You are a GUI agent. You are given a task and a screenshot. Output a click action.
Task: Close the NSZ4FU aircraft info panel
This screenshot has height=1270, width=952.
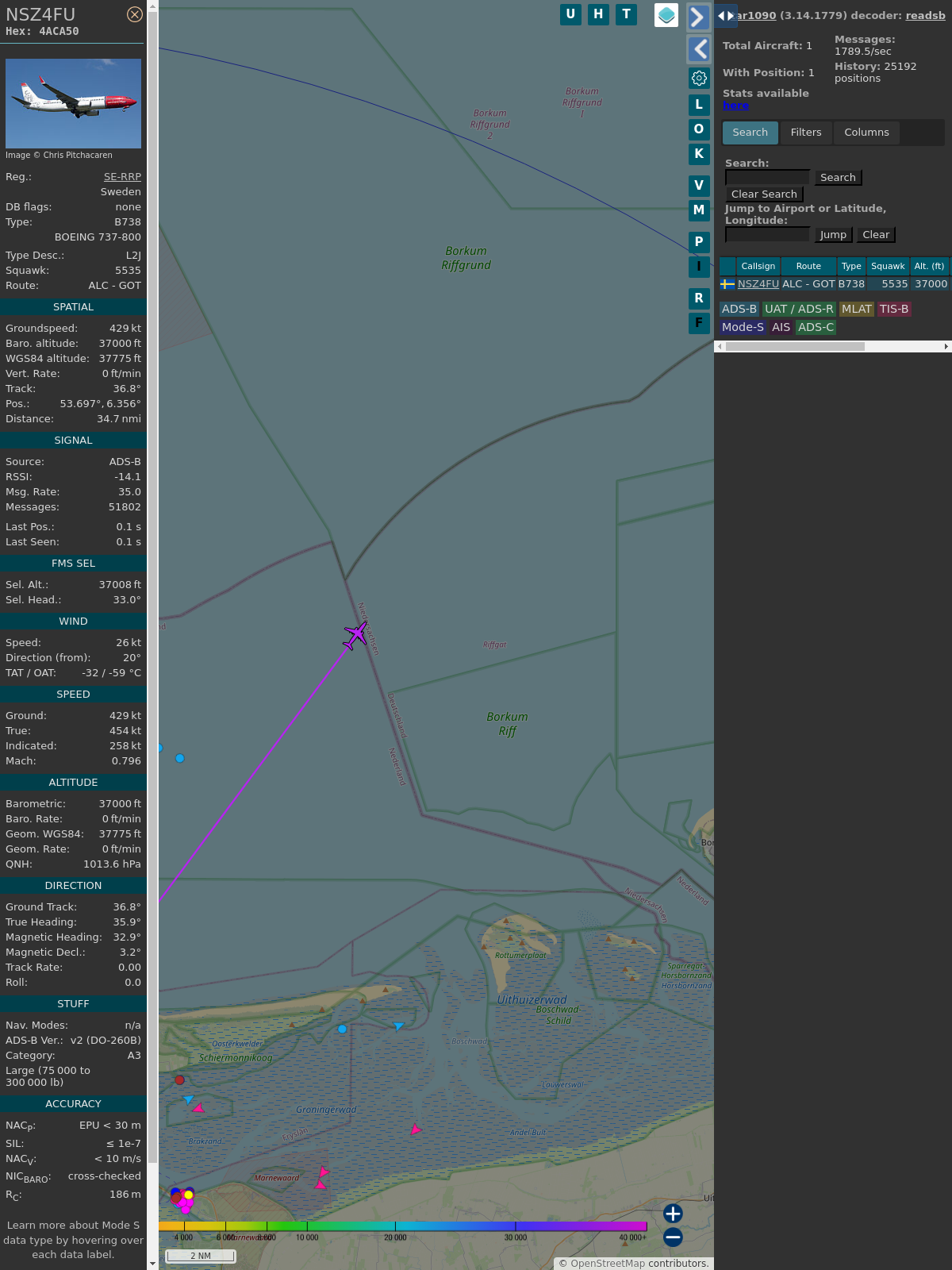tap(135, 14)
